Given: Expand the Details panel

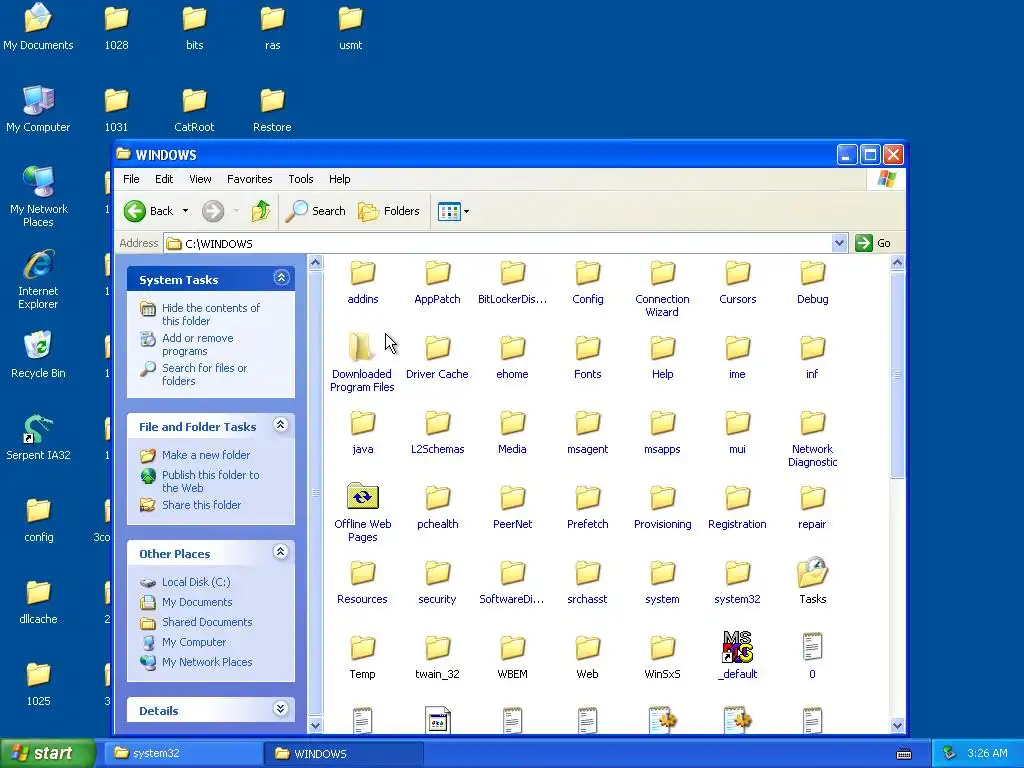Looking at the screenshot, I should [x=281, y=709].
